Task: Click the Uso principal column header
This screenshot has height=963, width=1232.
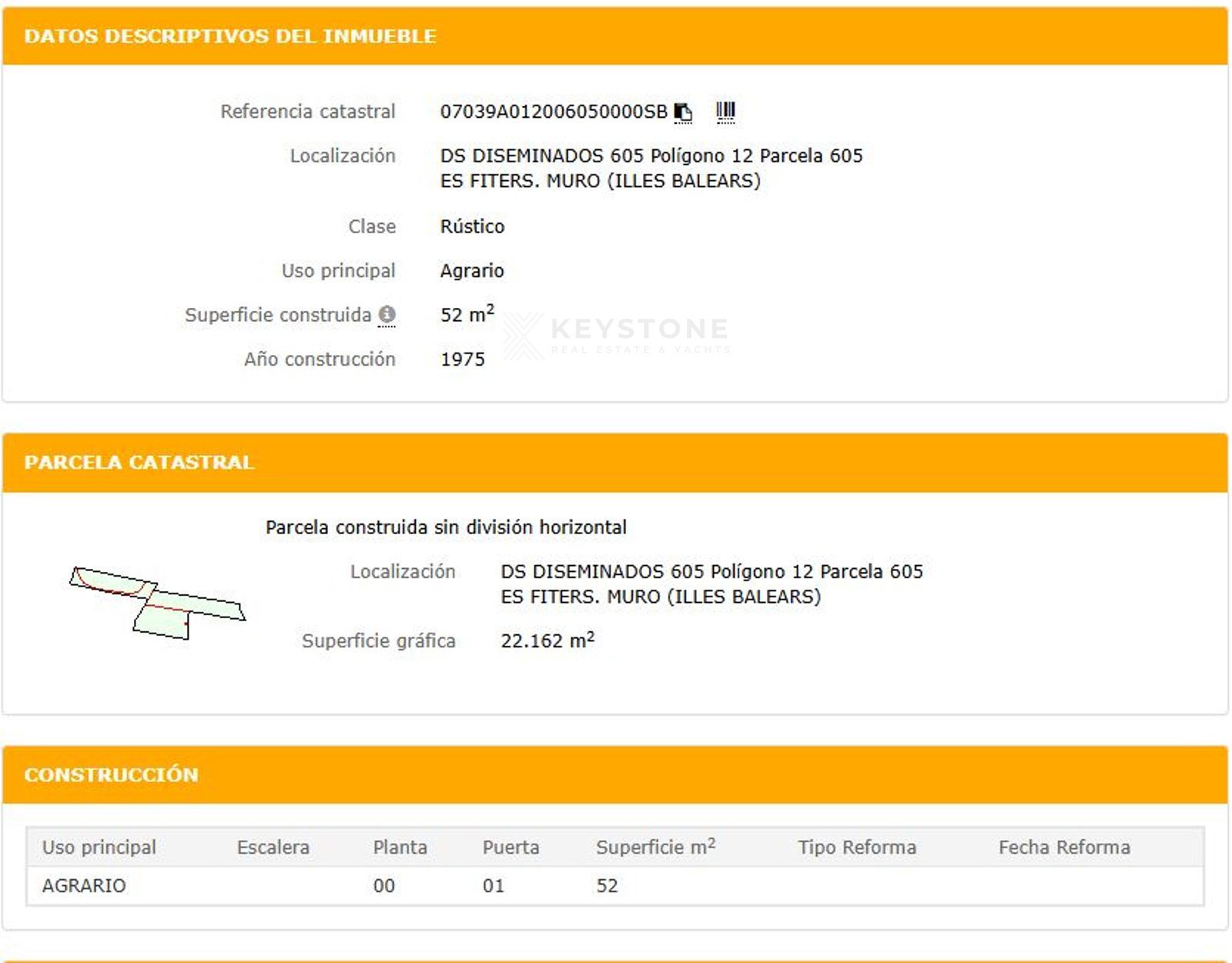Action: click(99, 847)
